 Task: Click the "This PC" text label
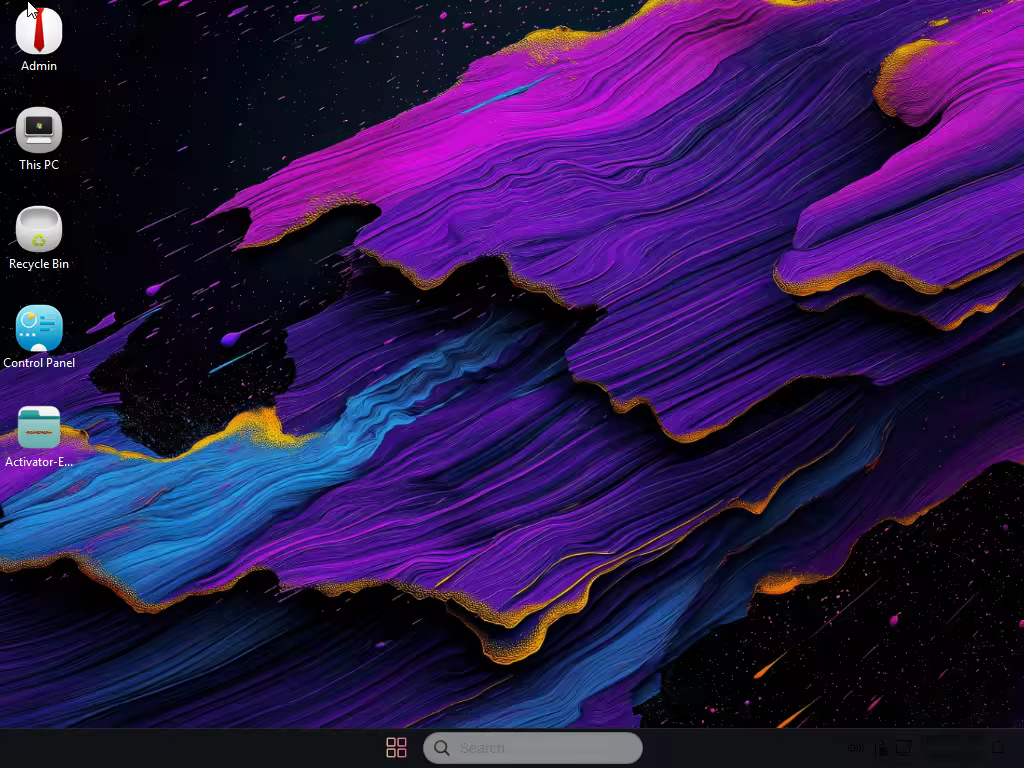pyautogui.click(x=39, y=165)
